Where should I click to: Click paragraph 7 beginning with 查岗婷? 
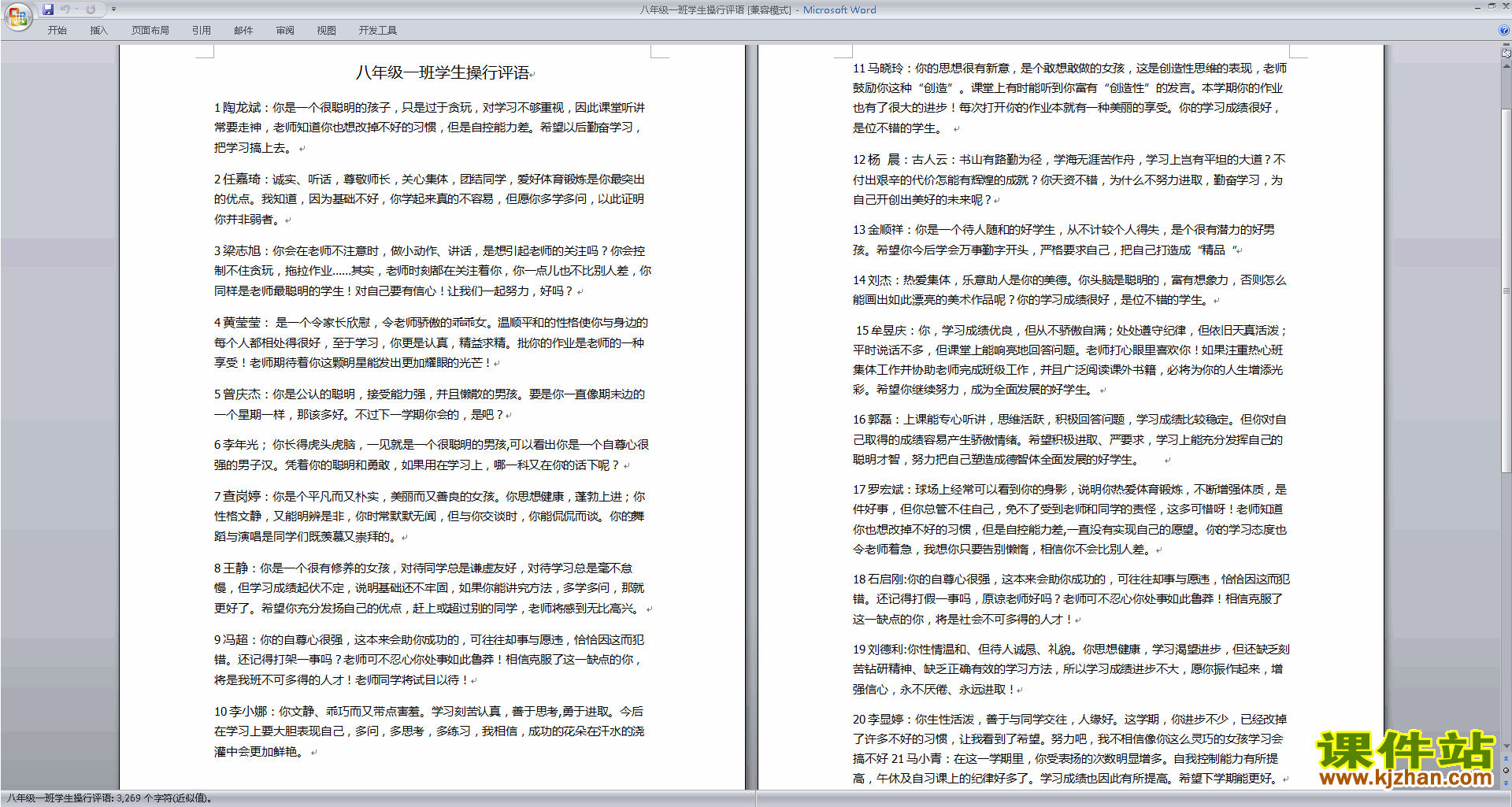(430, 516)
